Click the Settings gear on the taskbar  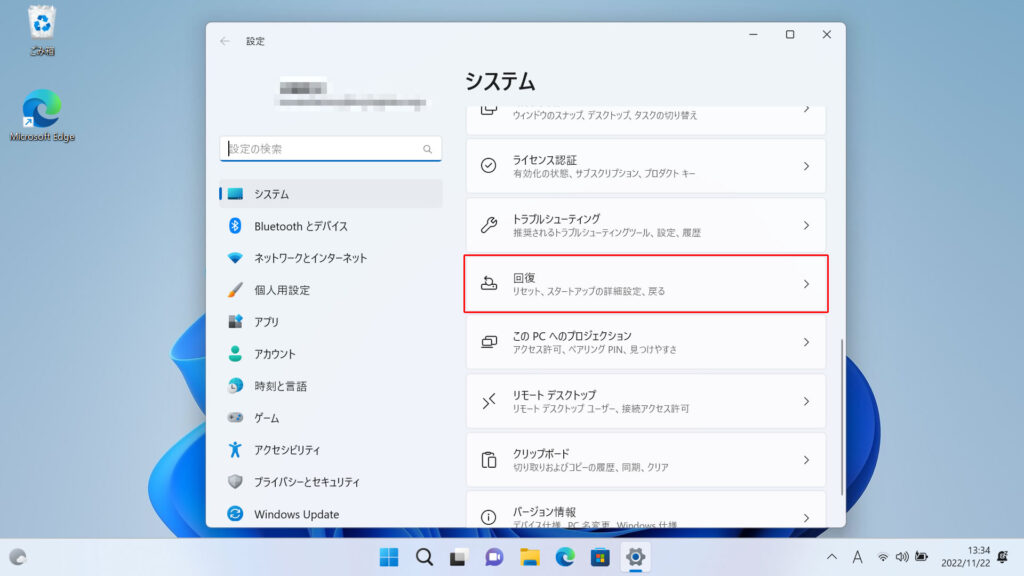635,557
